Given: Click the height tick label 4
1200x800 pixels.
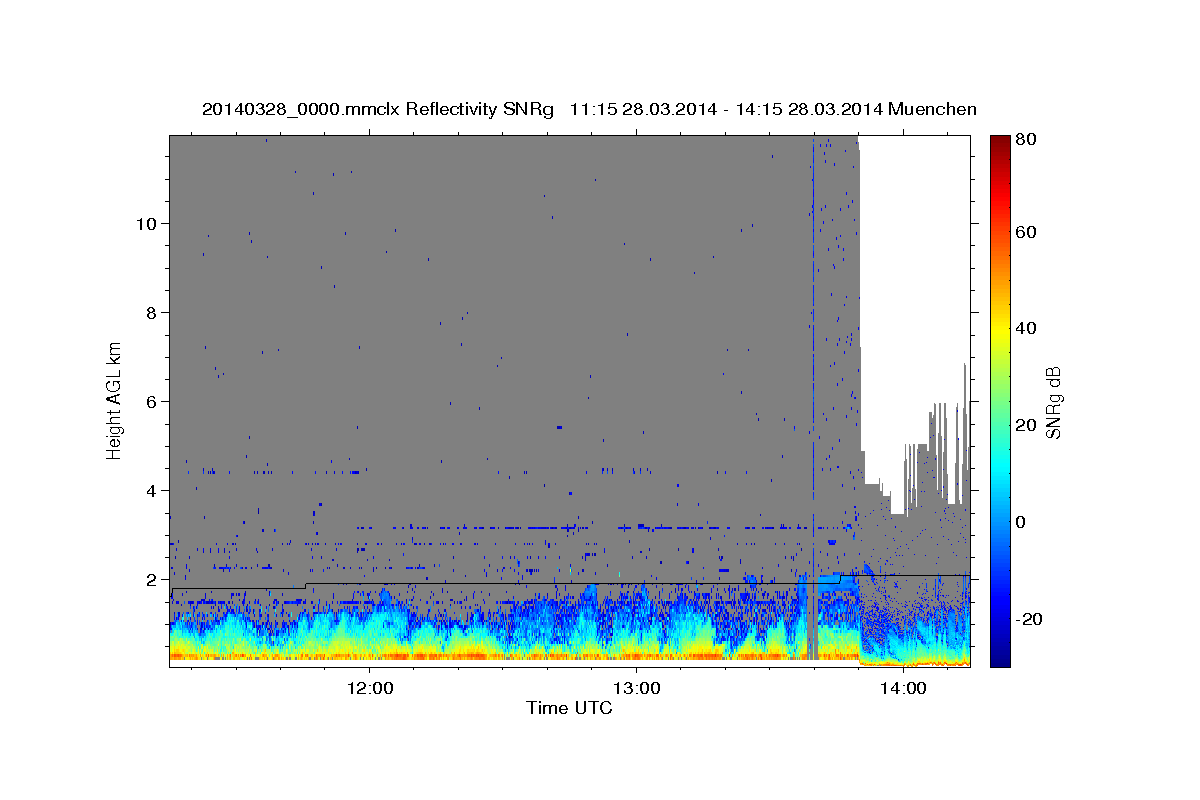Looking at the screenshot, I should 149,491.
